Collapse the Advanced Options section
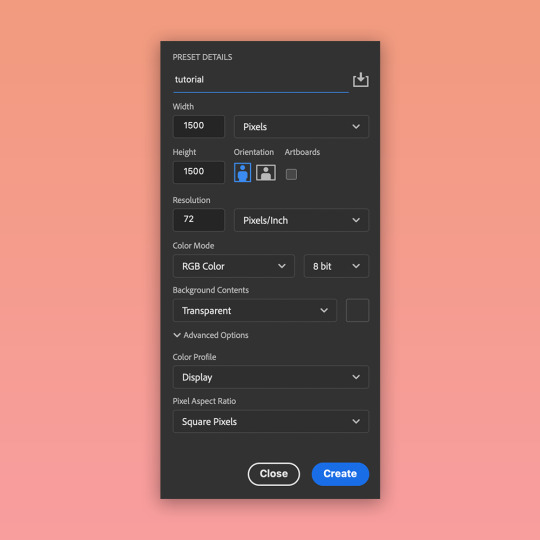The height and width of the screenshot is (540, 540). pyautogui.click(x=210, y=335)
